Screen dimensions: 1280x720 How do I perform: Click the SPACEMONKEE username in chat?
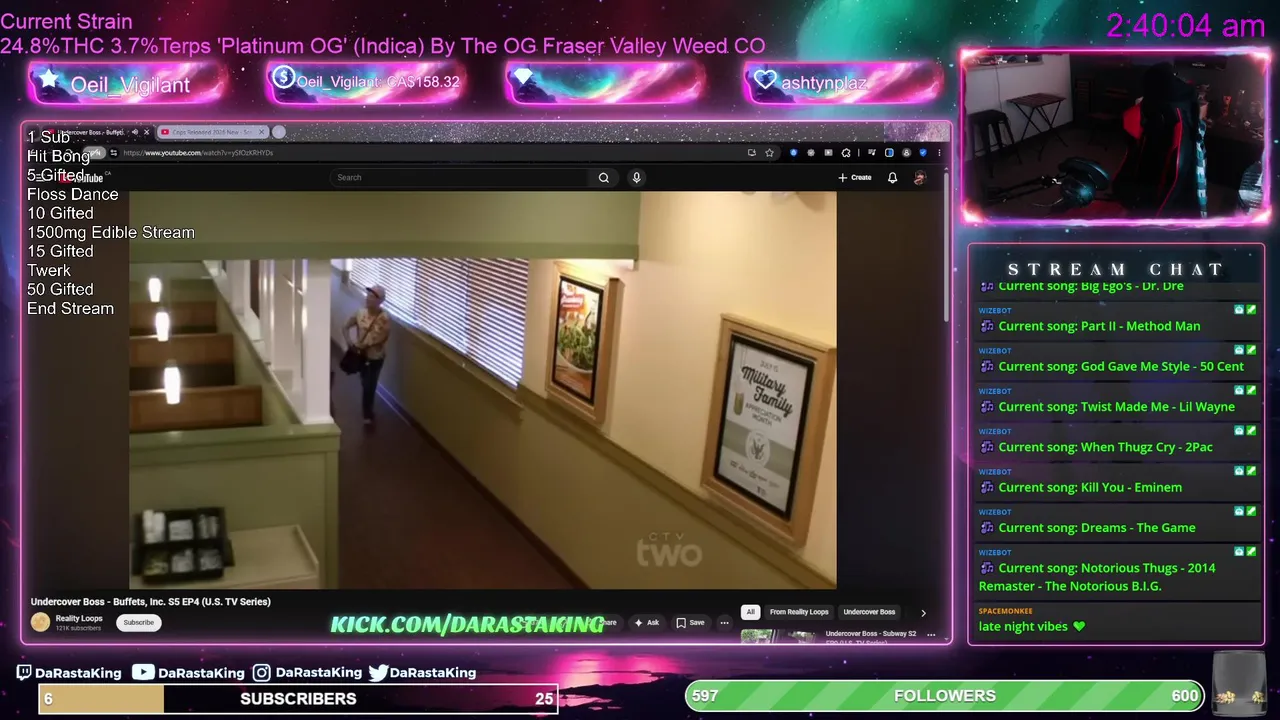(1005, 611)
